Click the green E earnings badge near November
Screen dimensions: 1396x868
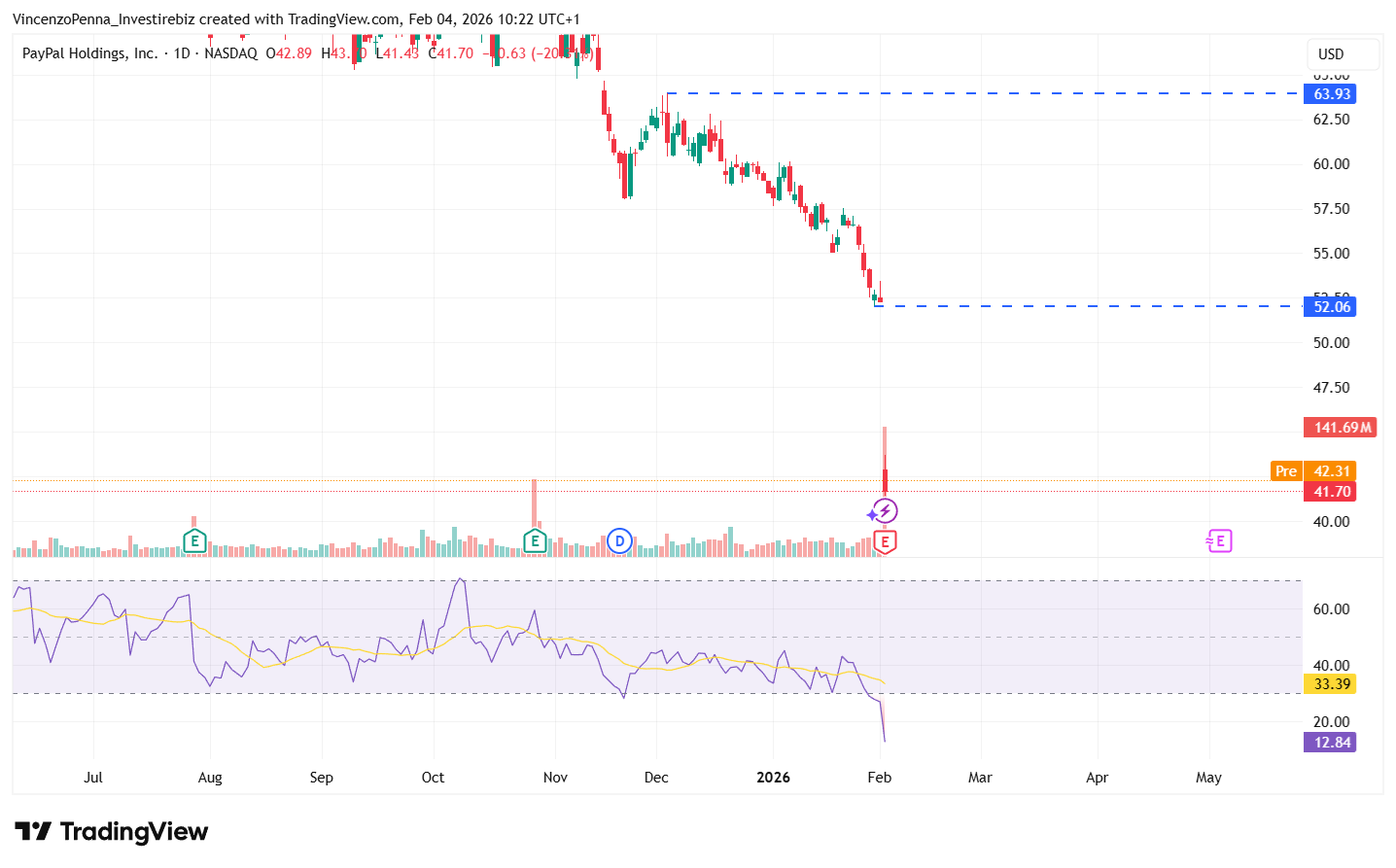click(x=535, y=540)
